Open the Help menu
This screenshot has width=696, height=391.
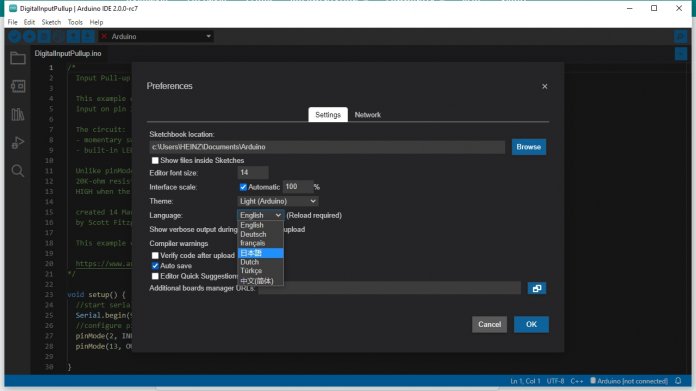[96, 22]
